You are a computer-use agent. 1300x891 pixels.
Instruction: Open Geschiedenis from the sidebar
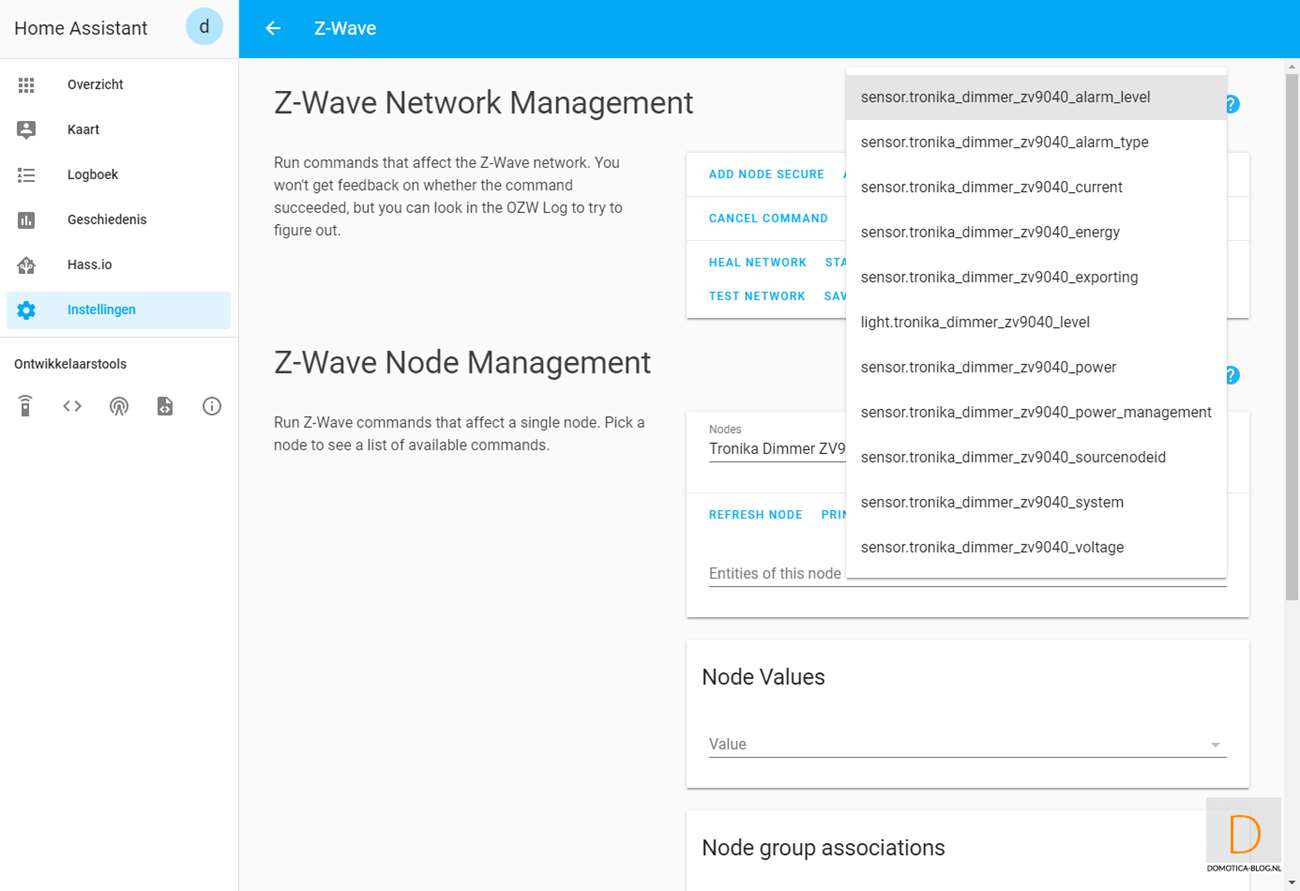click(x=106, y=220)
